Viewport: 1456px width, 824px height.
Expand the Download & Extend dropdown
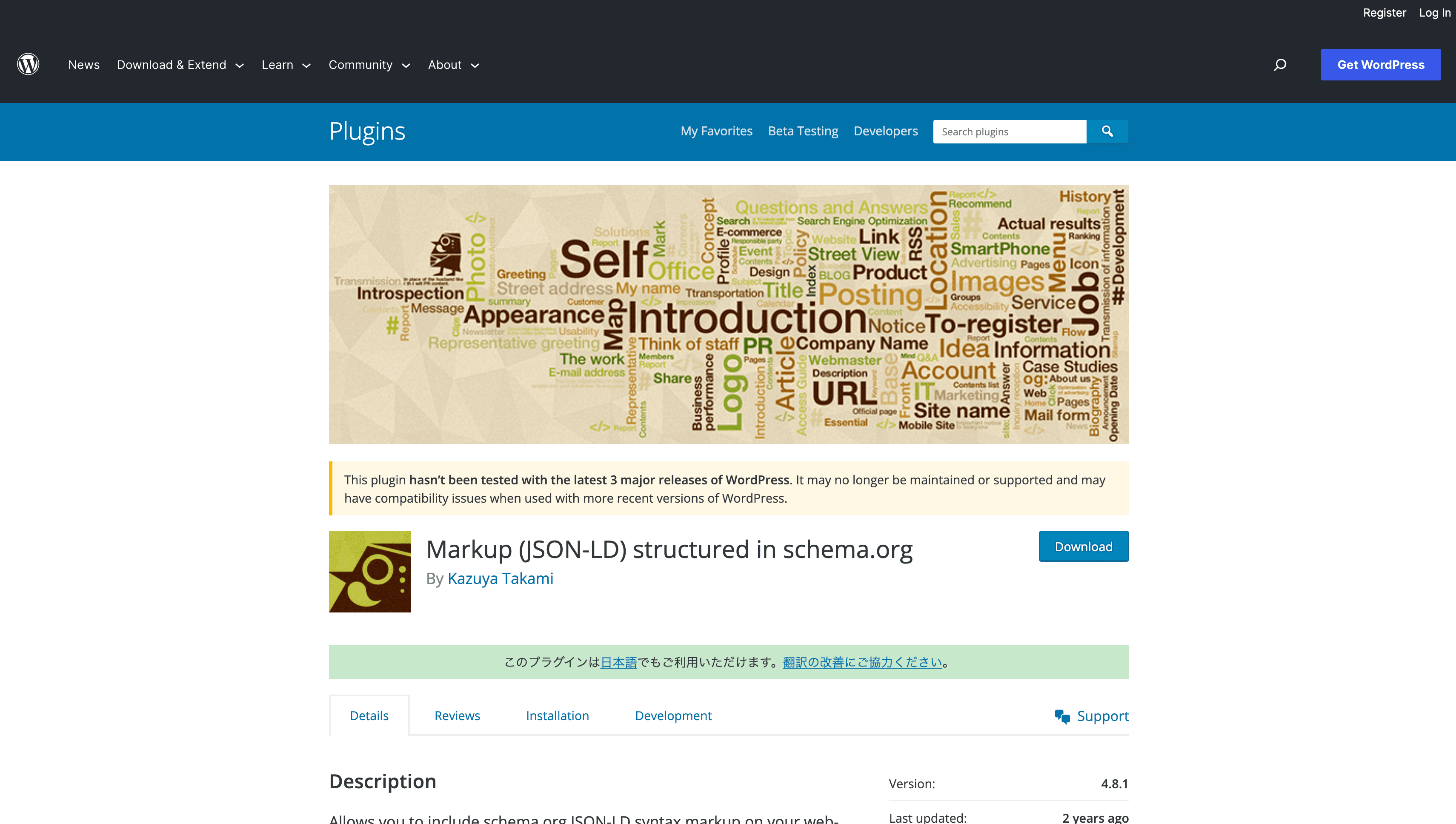pyautogui.click(x=180, y=65)
